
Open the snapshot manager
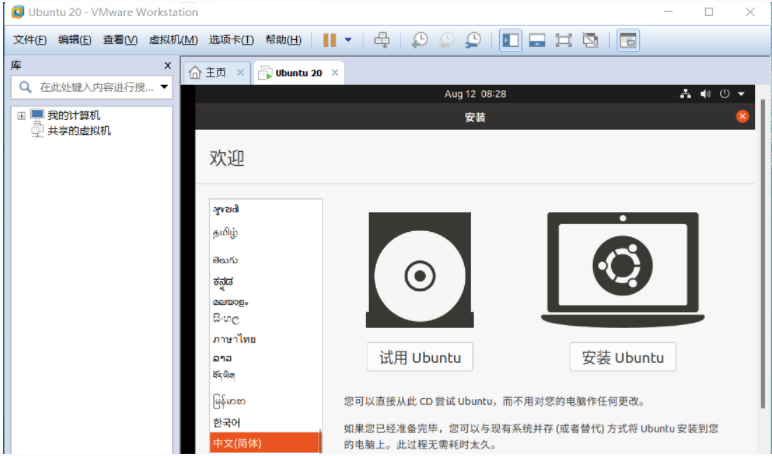pyautogui.click(x=473, y=40)
